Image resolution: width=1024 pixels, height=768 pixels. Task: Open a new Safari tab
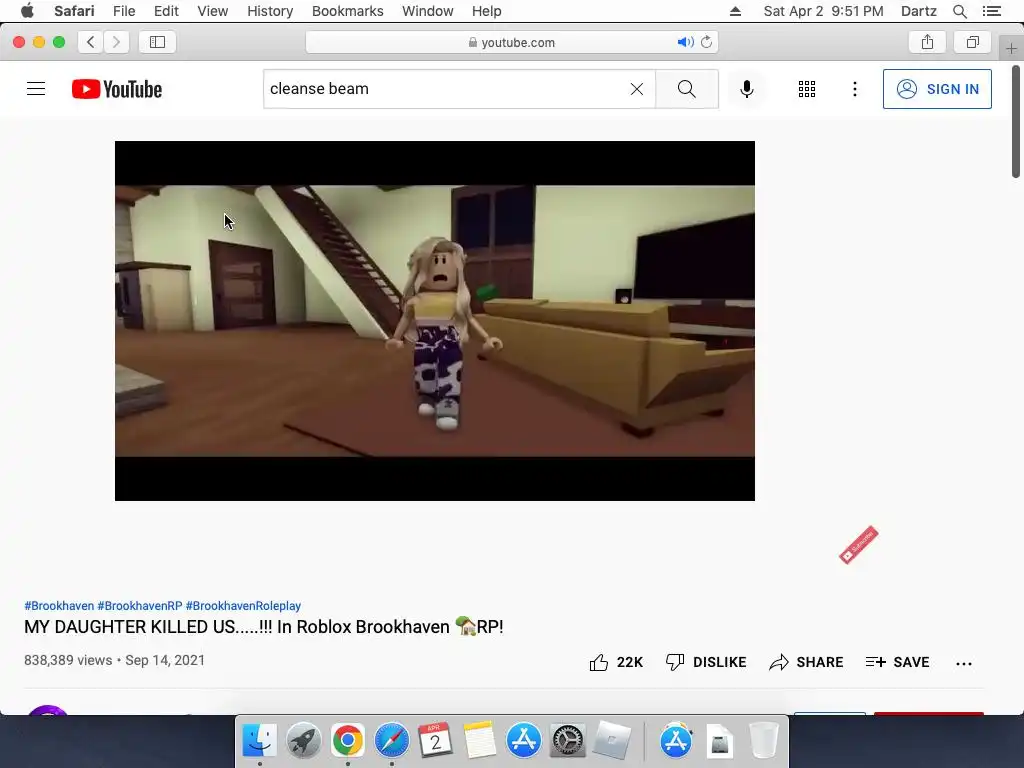click(1011, 48)
